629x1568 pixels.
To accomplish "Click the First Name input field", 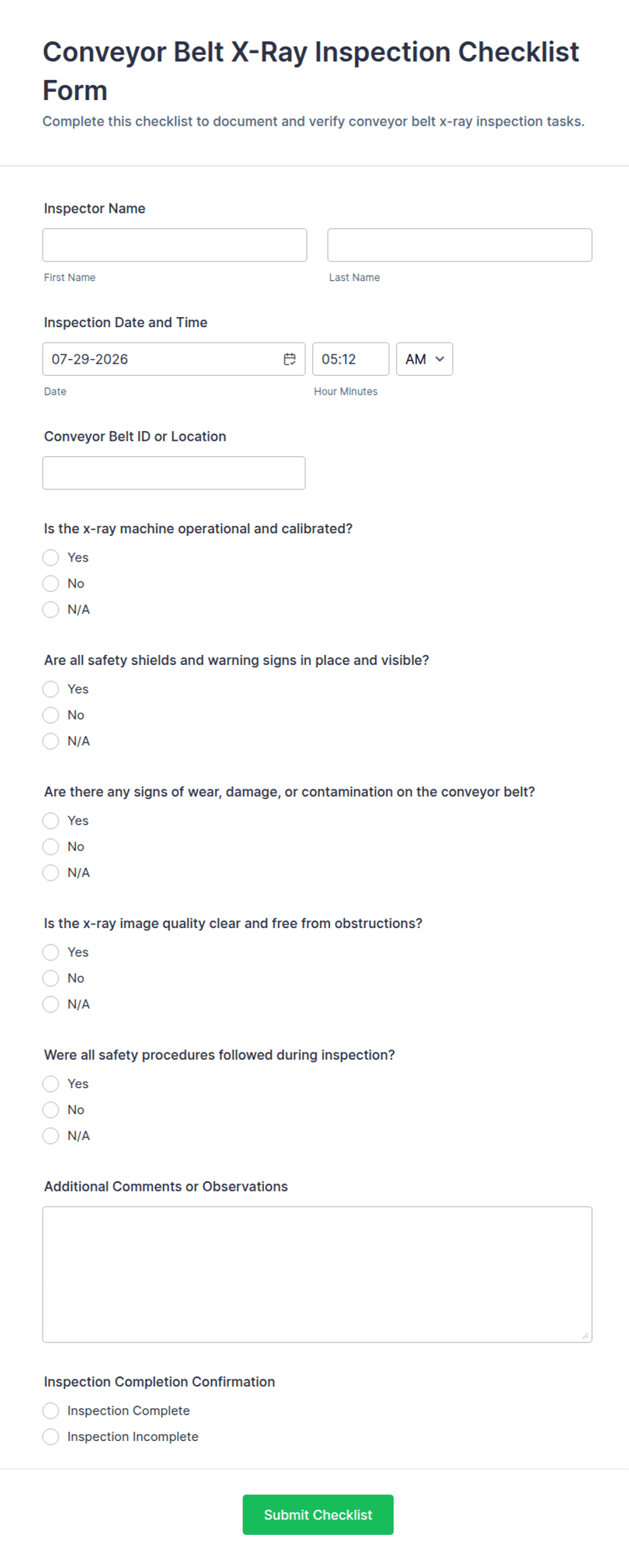I will (174, 245).
